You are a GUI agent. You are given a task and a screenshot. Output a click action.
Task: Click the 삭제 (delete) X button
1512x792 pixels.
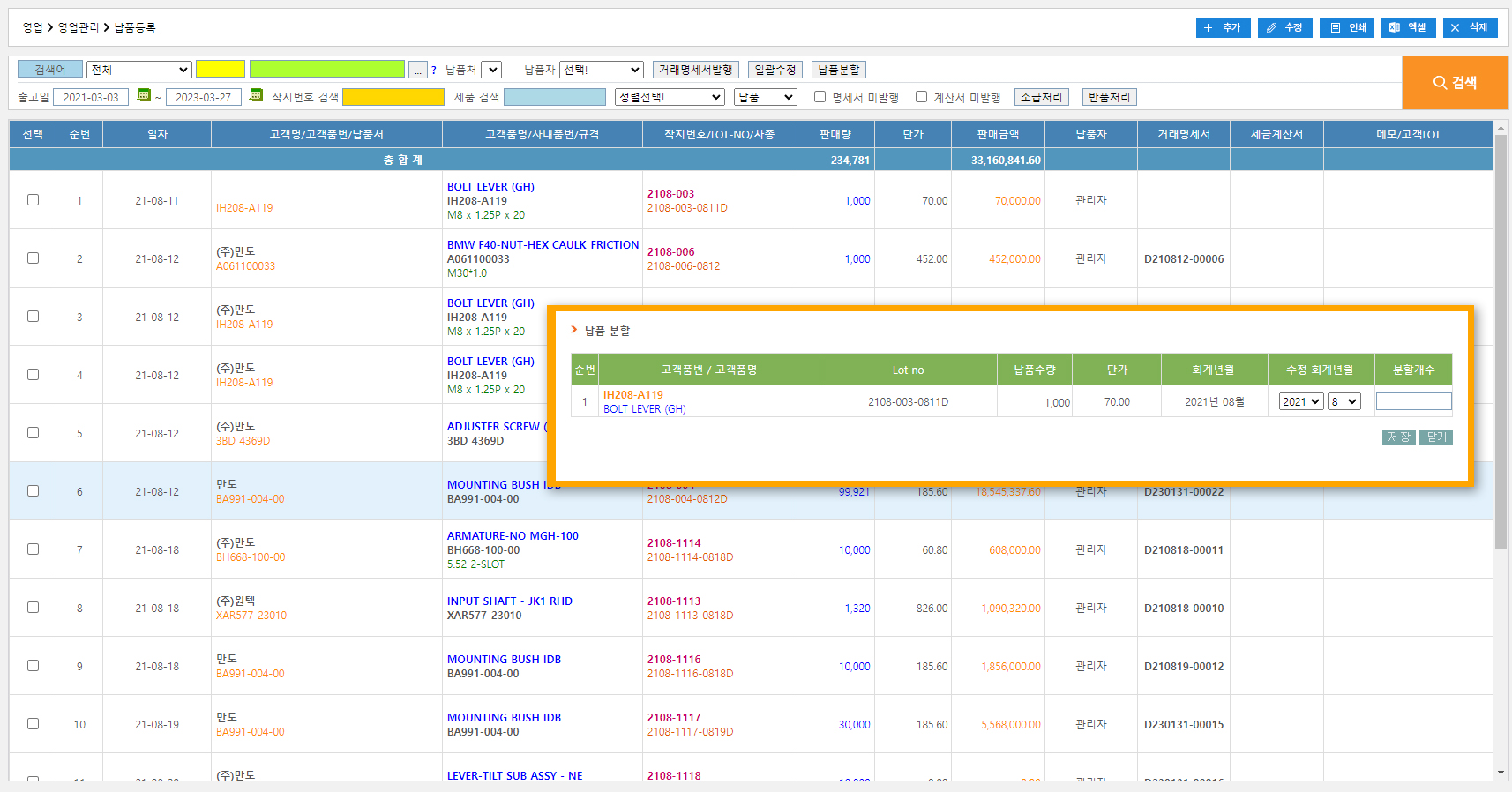[x=1470, y=27]
